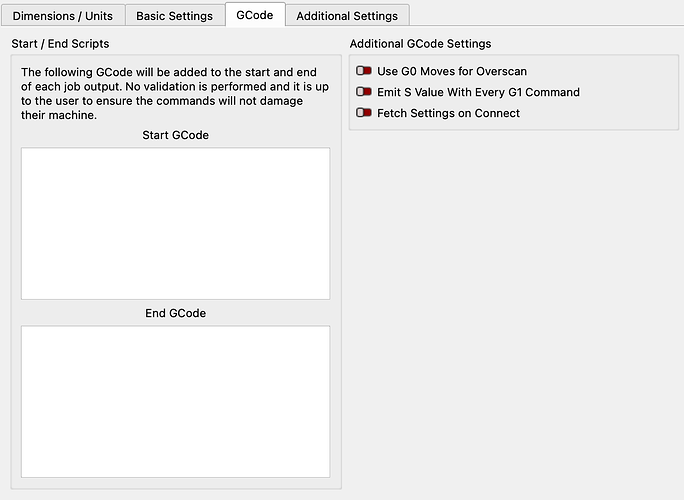Click the word "Overscan" in the first option
This screenshot has height=500, width=684.
click(x=502, y=72)
